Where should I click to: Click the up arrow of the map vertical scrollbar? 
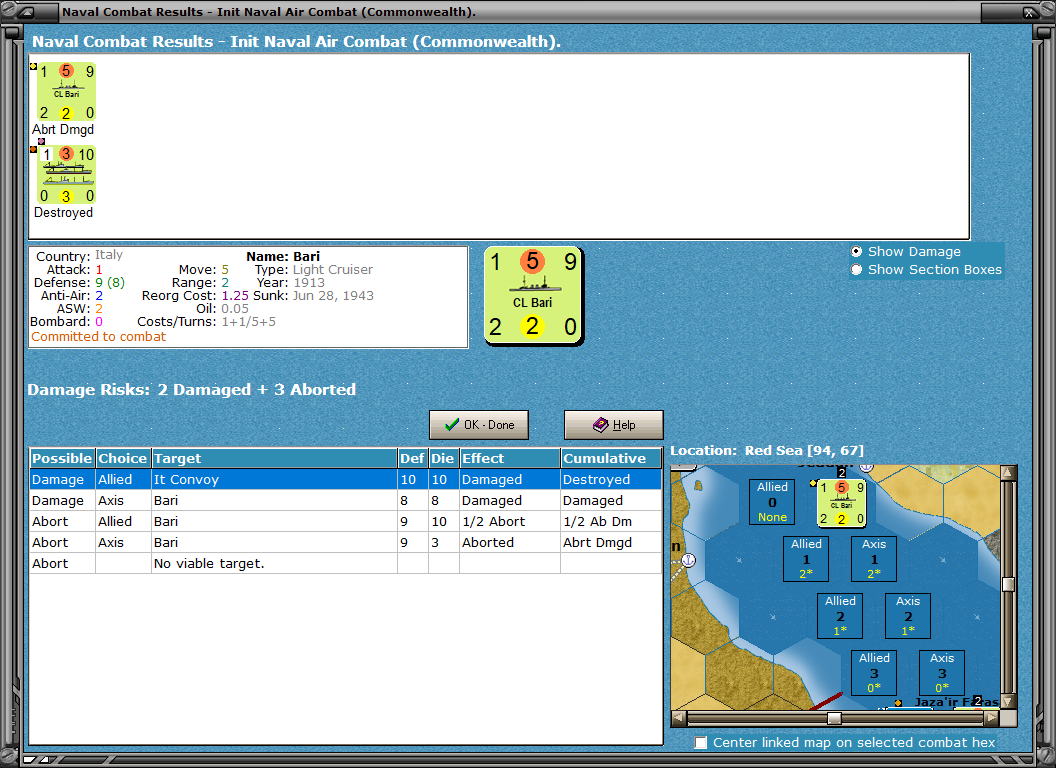[1008, 473]
